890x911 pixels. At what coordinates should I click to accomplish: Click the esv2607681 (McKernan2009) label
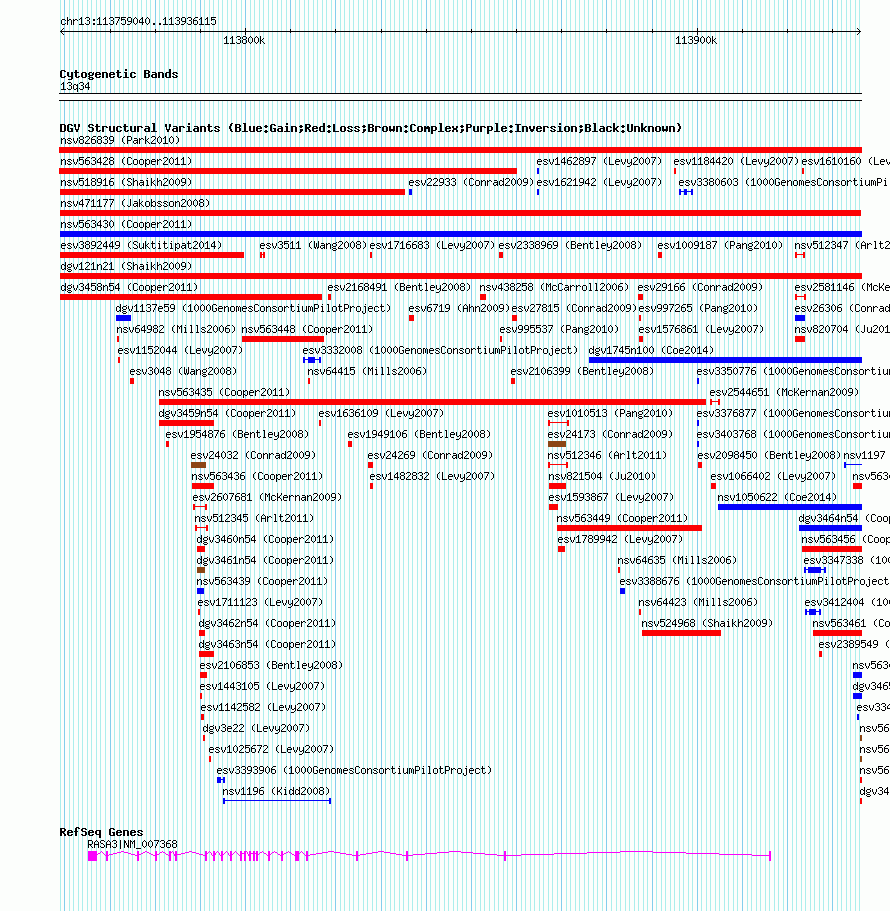267,497
